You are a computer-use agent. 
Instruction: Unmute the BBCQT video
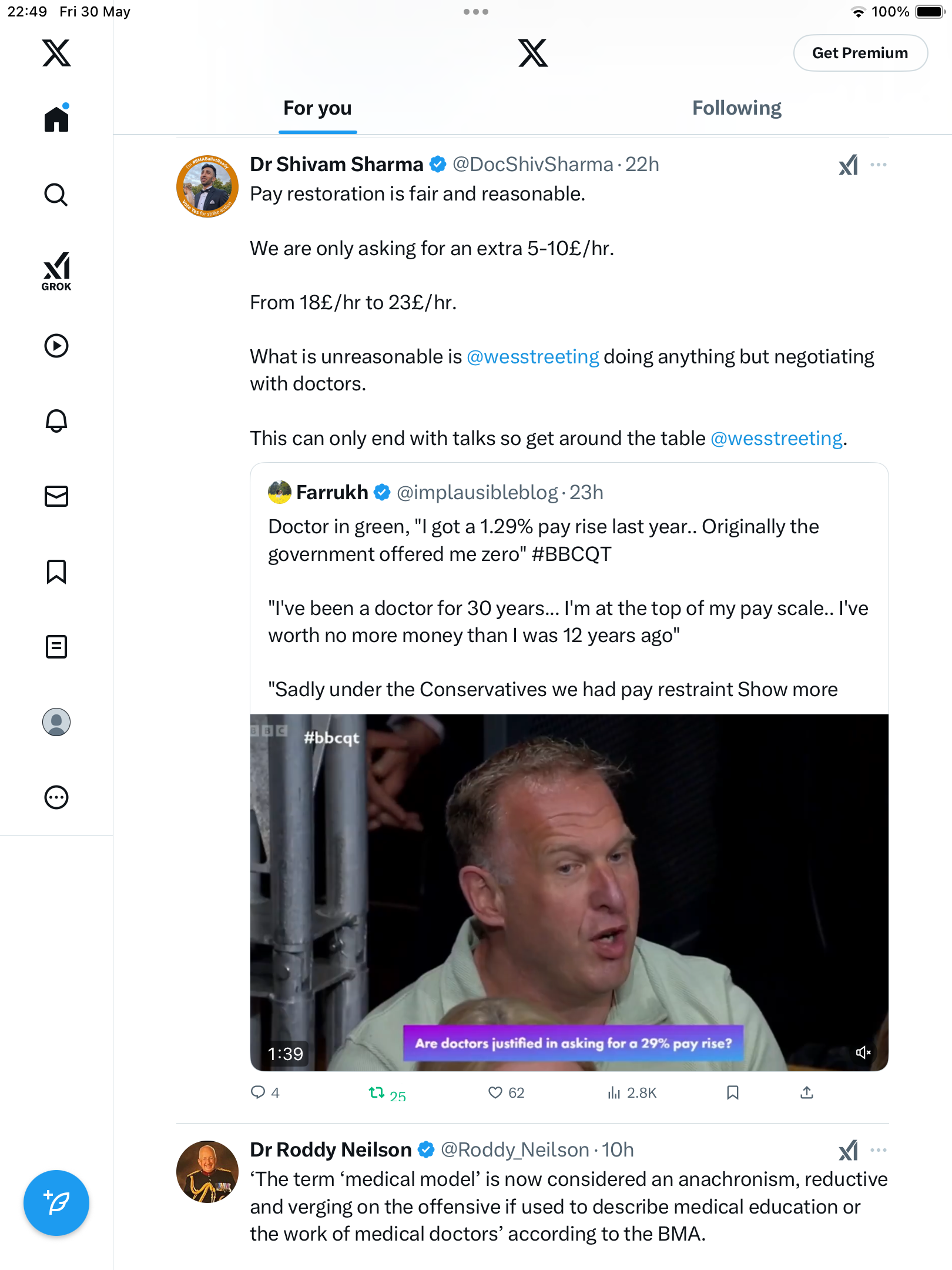(x=863, y=1052)
